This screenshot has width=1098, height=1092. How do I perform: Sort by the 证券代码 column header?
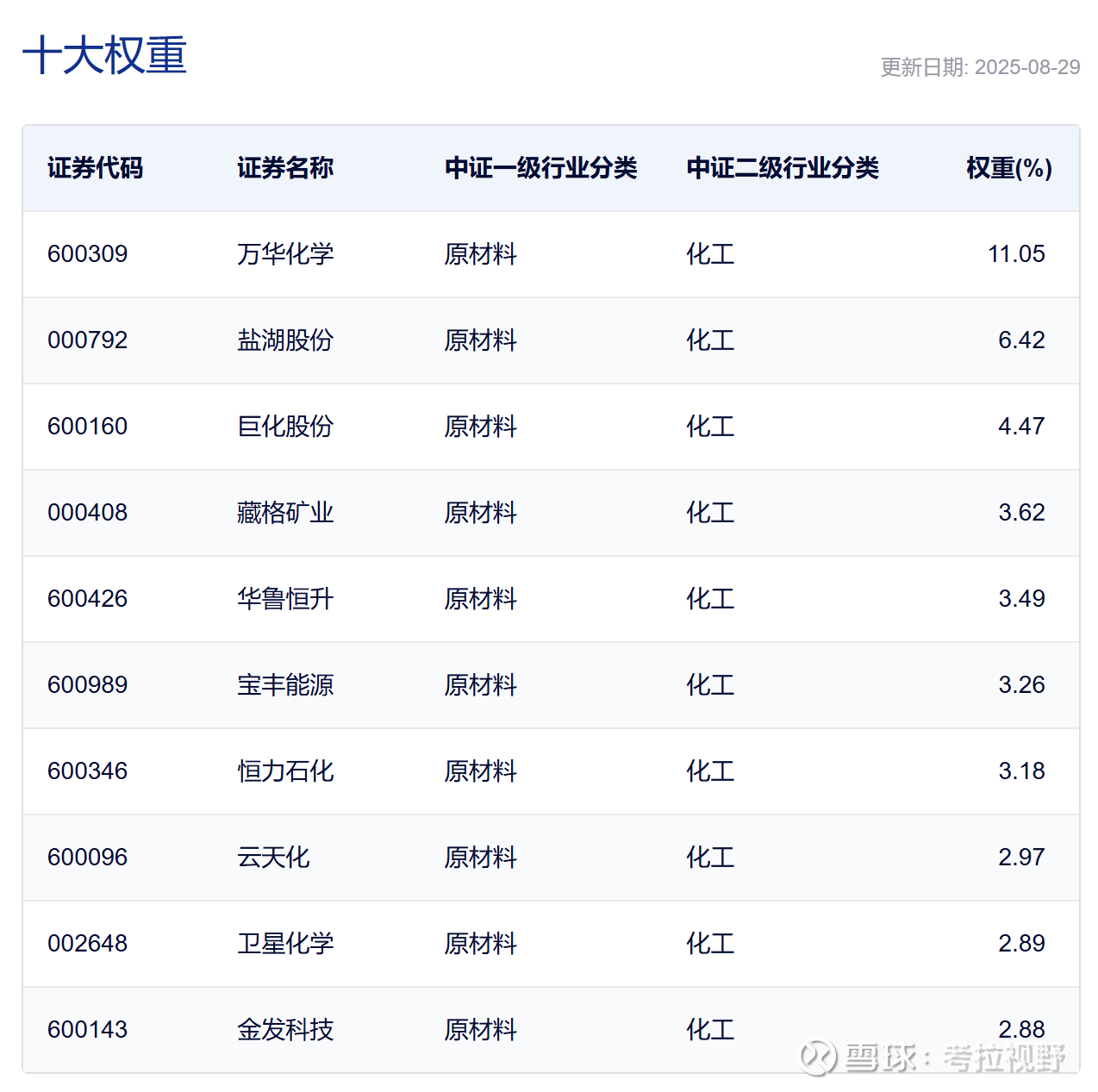coord(95,169)
